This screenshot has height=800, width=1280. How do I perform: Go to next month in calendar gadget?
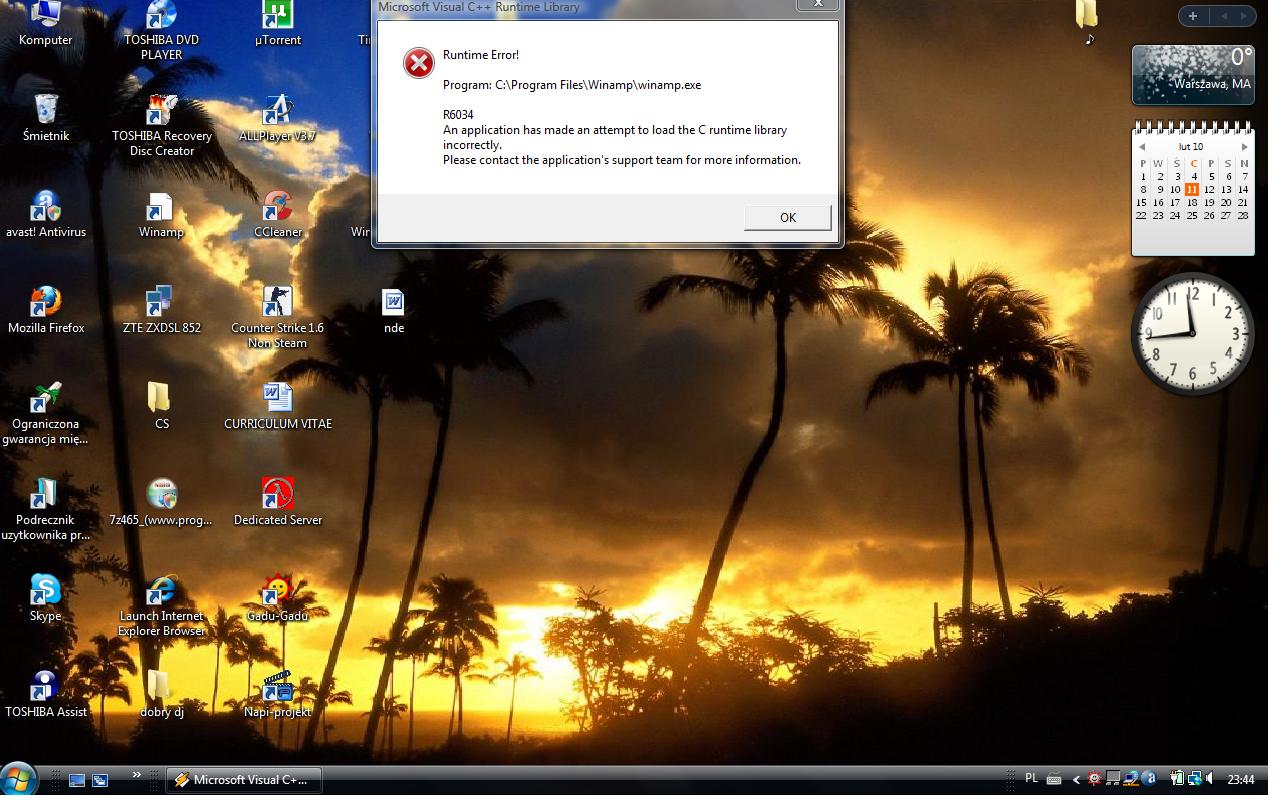[x=1245, y=147]
